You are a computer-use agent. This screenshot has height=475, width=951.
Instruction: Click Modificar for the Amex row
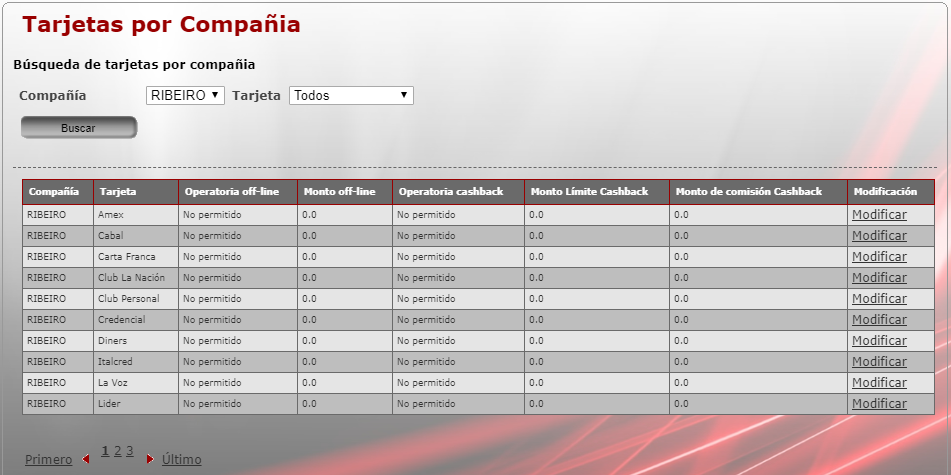879,215
